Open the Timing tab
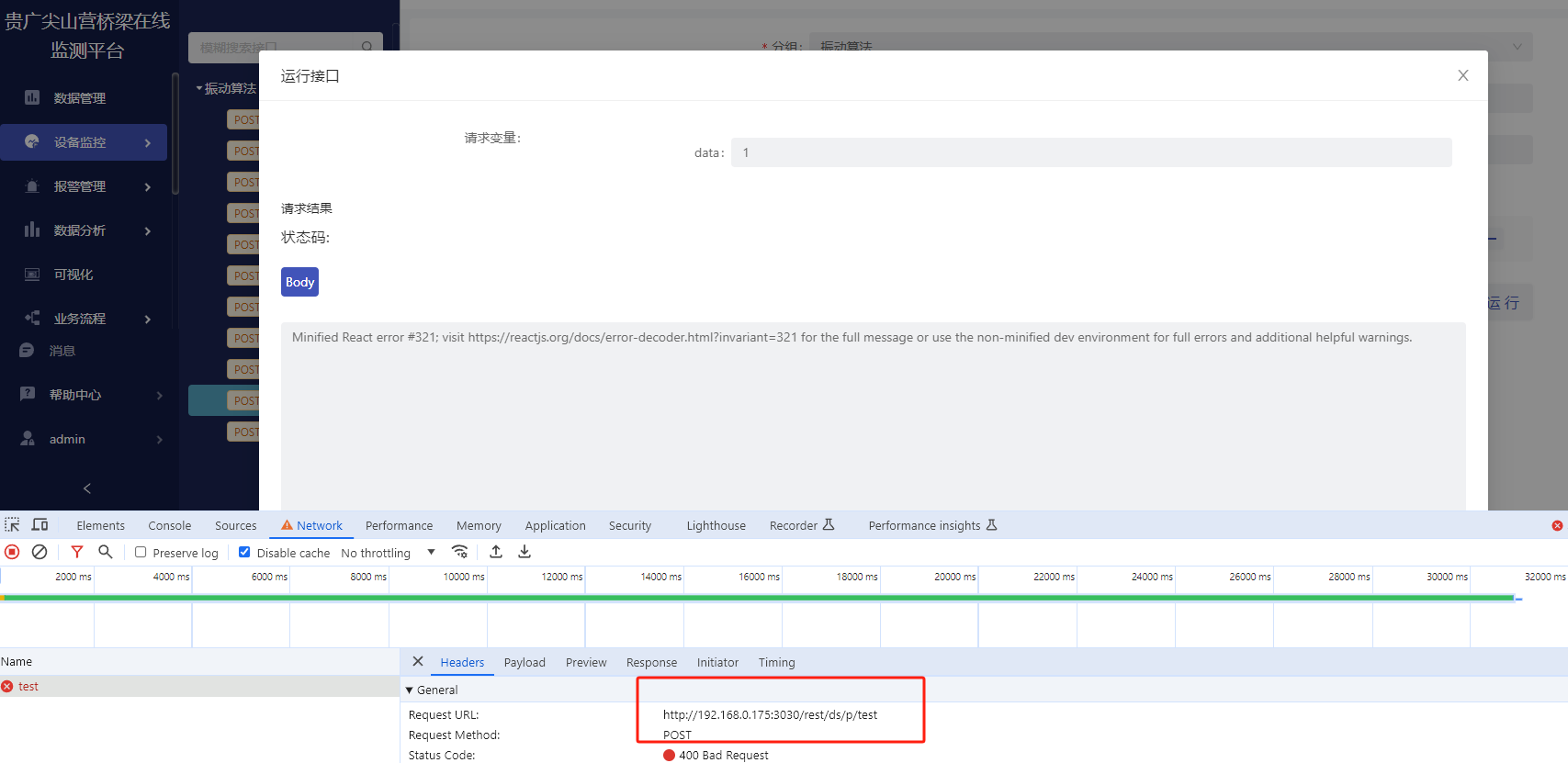 click(x=777, y=662)
